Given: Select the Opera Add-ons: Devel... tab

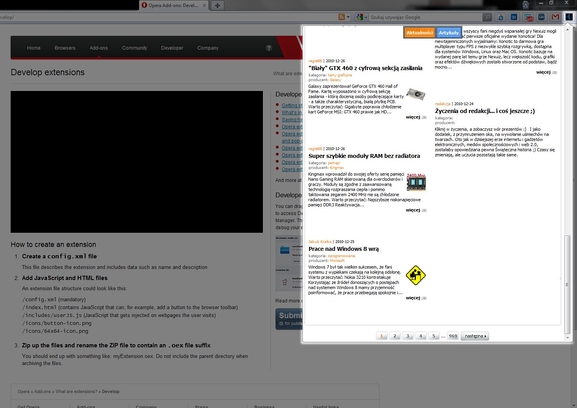Looking at the screenshot, I should pos(173,6).
